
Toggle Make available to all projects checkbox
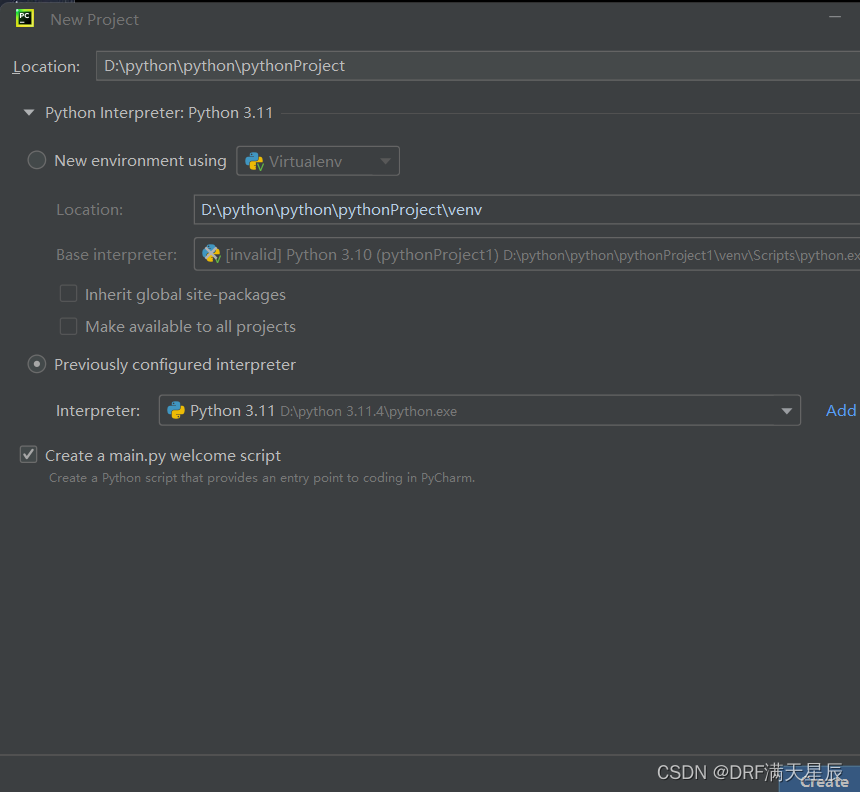(x=68, y=326)
